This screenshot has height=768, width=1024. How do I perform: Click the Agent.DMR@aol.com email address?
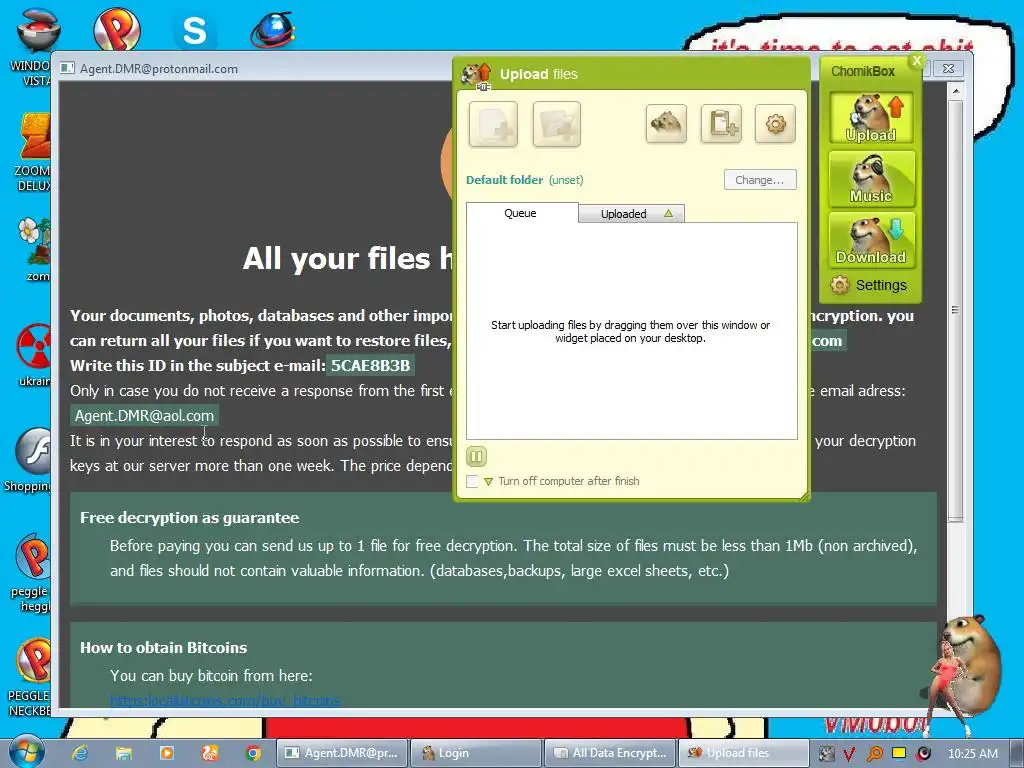click(x=144, y=415)
